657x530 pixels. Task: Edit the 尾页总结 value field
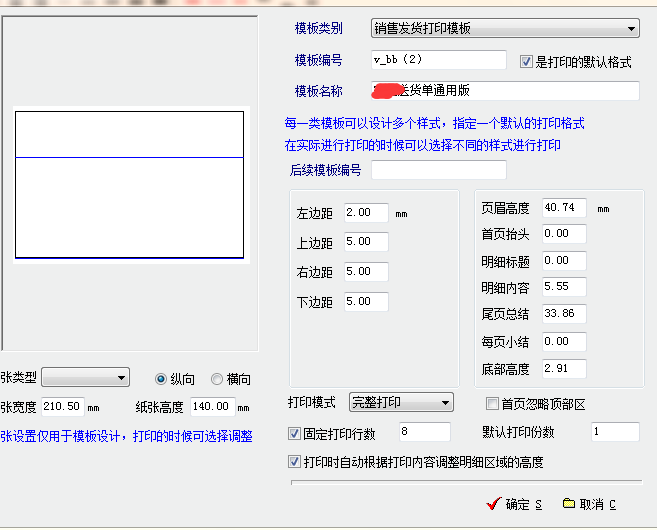pos(564,314)
